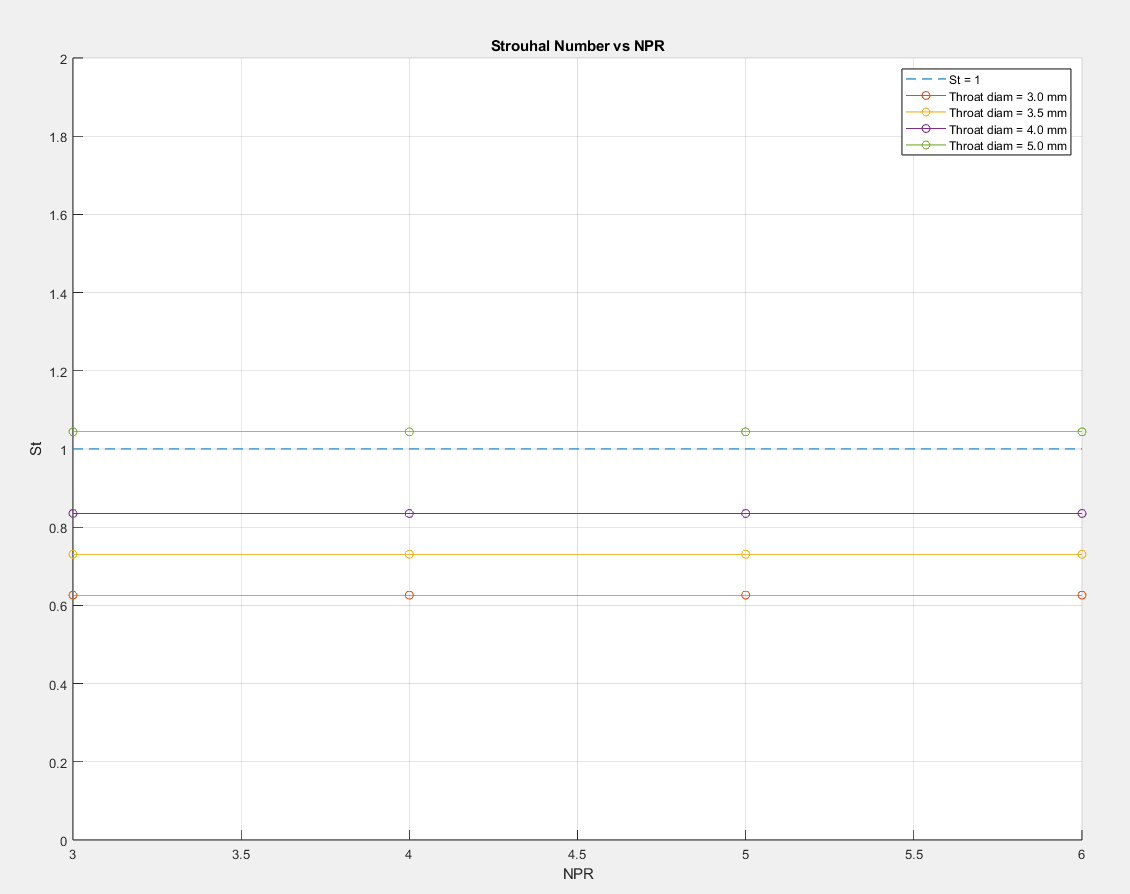This screenshot has height=894, width=1130.
Task: Click y-axis tick label '1.6'
Action: tap(59, 216)
